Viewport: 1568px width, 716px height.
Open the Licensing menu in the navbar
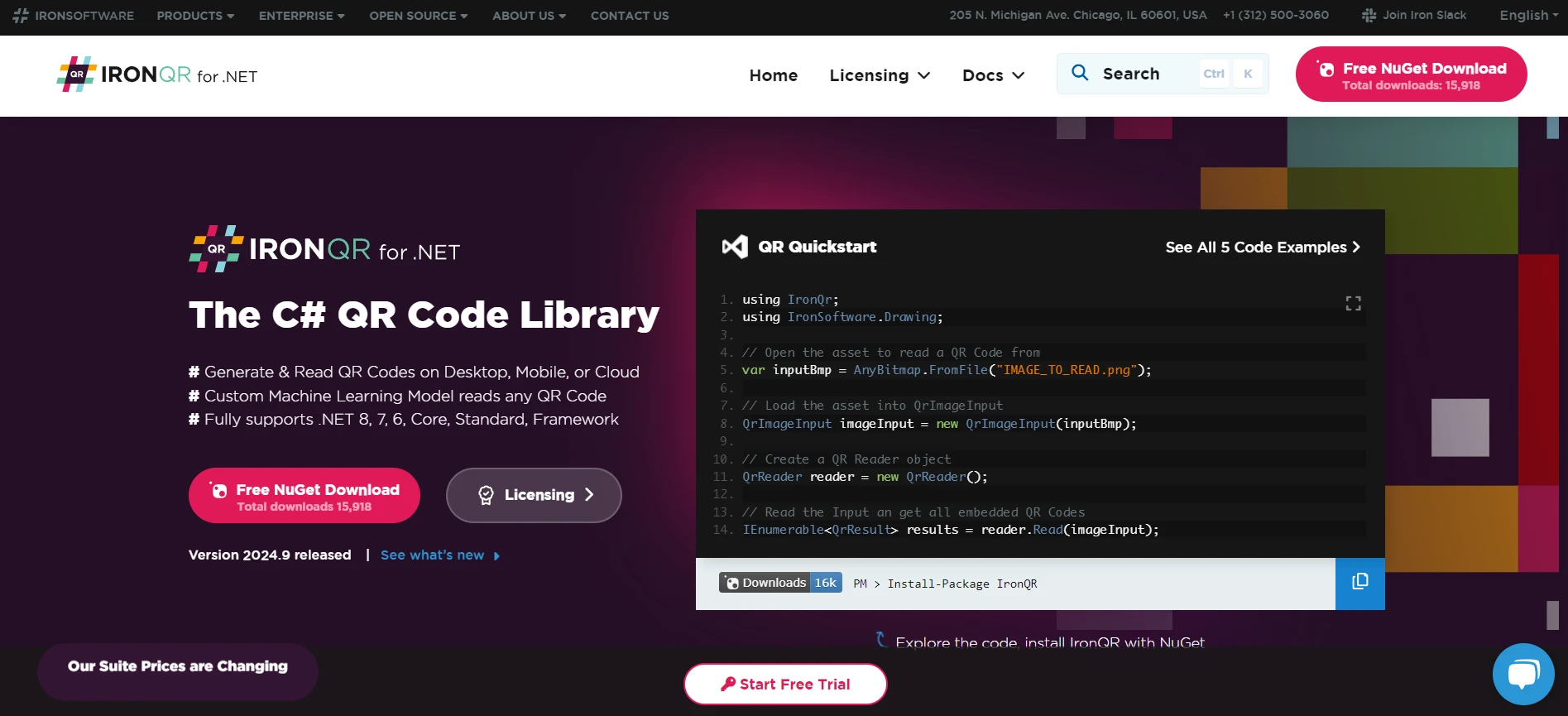coord(880,75)
